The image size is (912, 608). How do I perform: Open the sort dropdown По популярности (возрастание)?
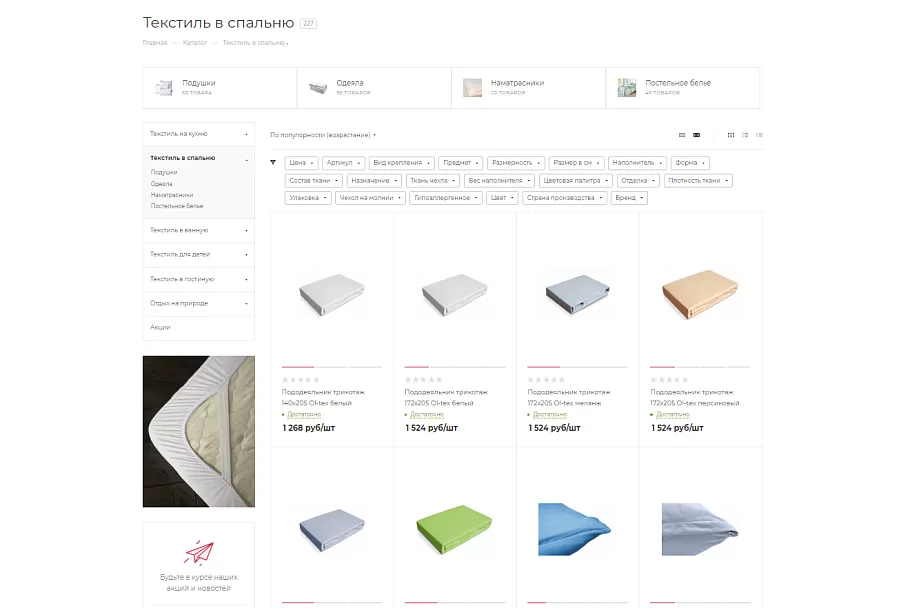pos(323,135)
